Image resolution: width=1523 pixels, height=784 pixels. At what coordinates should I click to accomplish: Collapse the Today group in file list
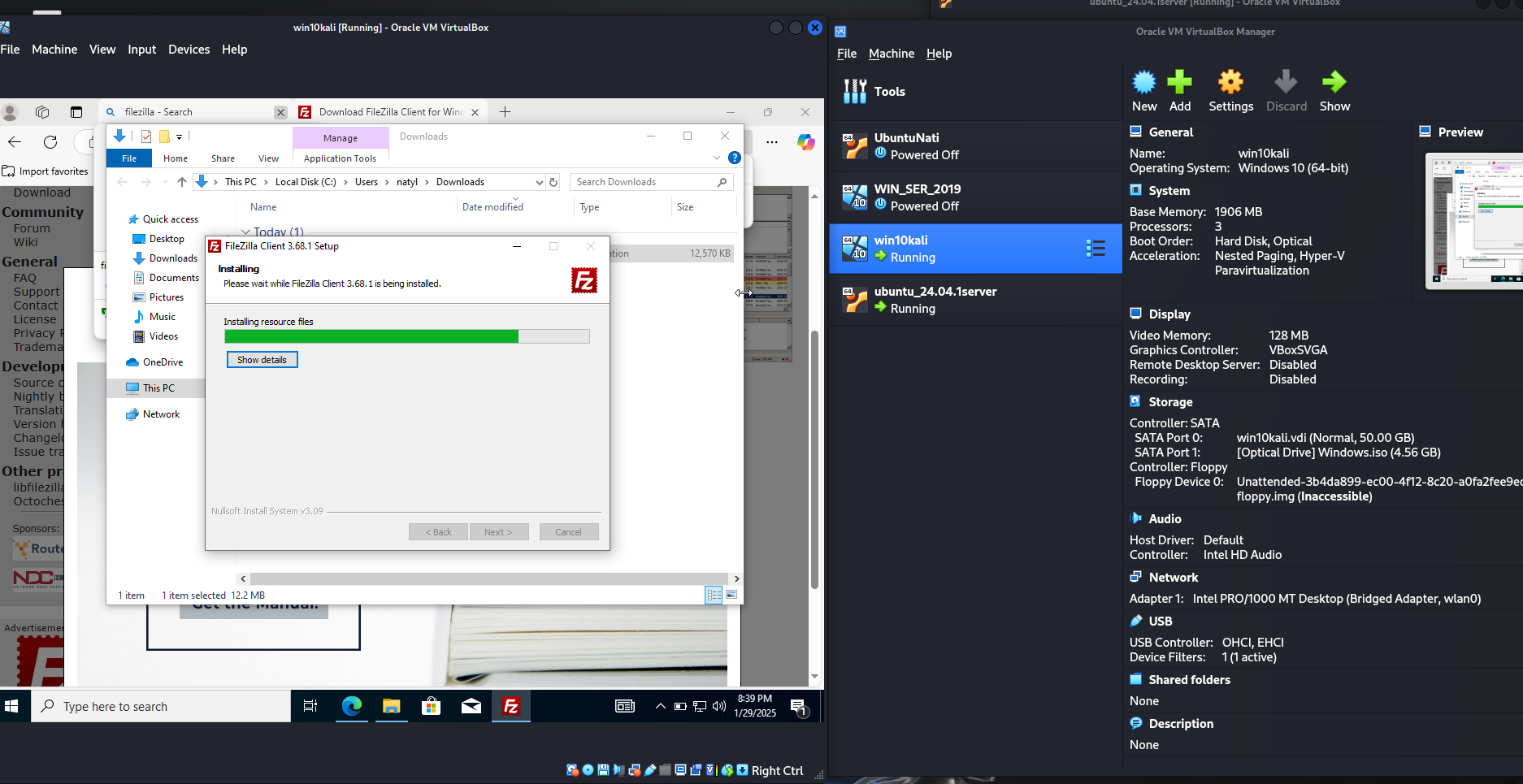point(245,232)
